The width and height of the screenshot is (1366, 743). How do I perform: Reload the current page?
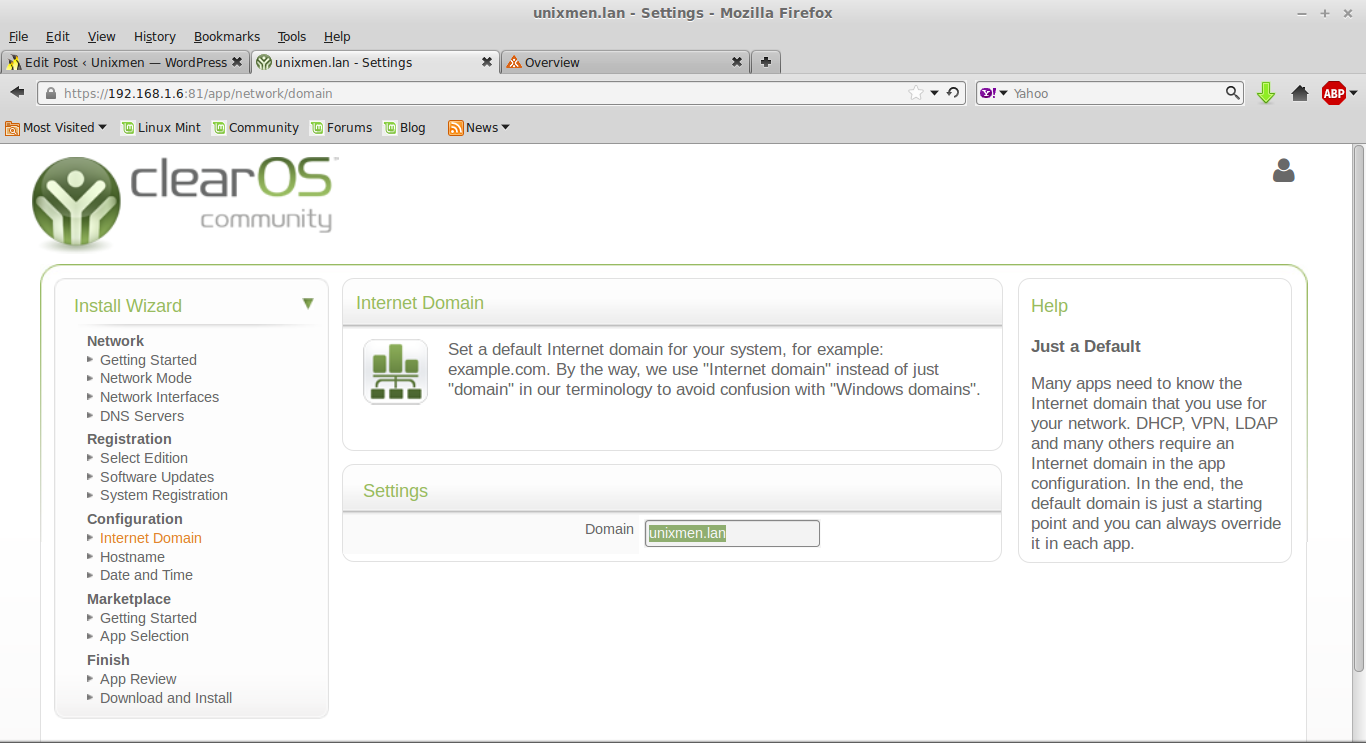point(954,93)
